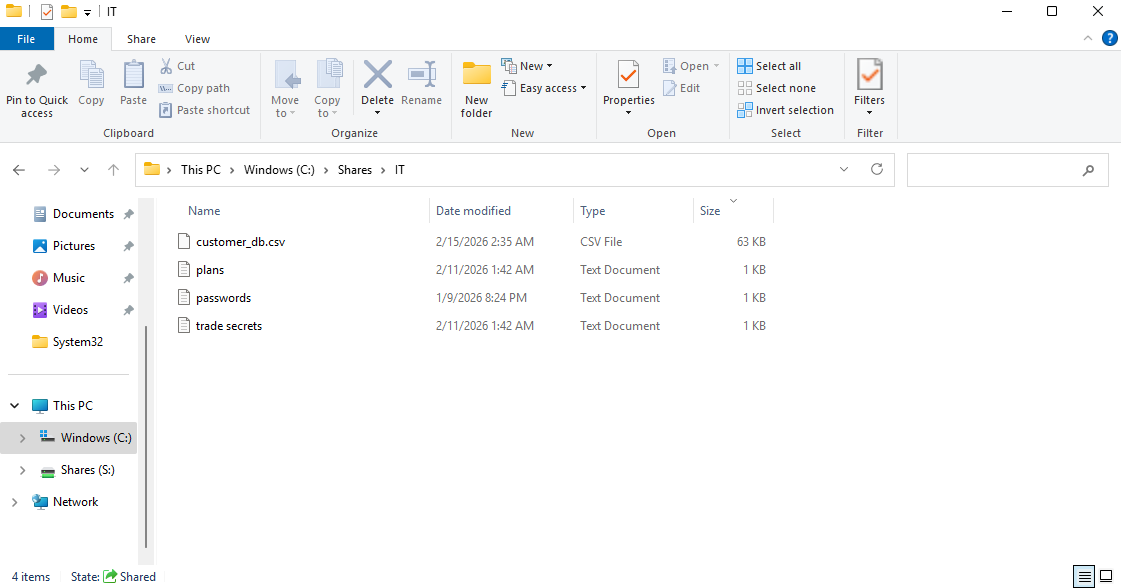Switch to large icons view toggle
Screen dimensions: 1121x588
pos(1106,577)
